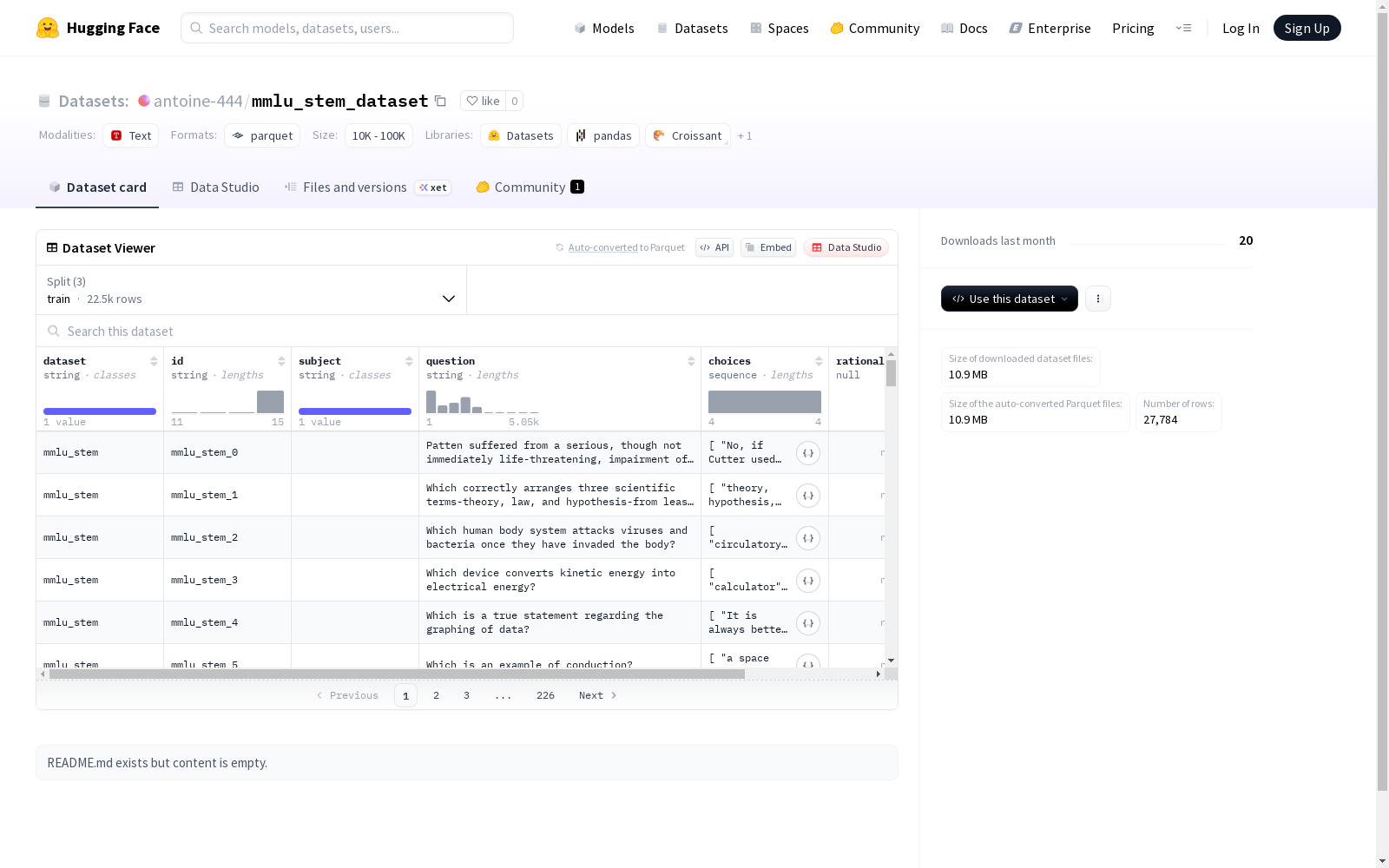The image size is (1389, 868).
Task: Click the Log In link
Action: pos(1241,28)
